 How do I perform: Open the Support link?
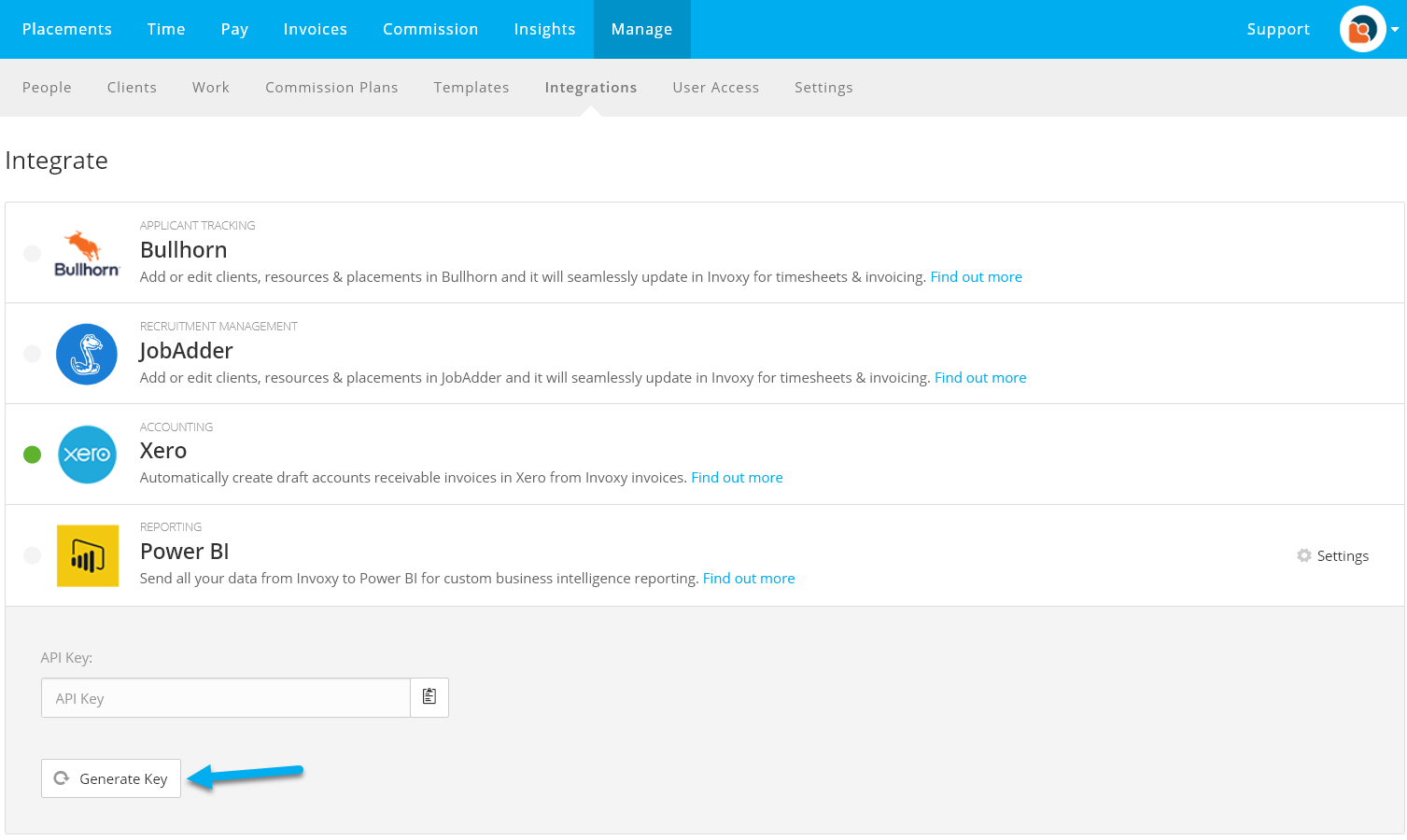point(1278,29)
